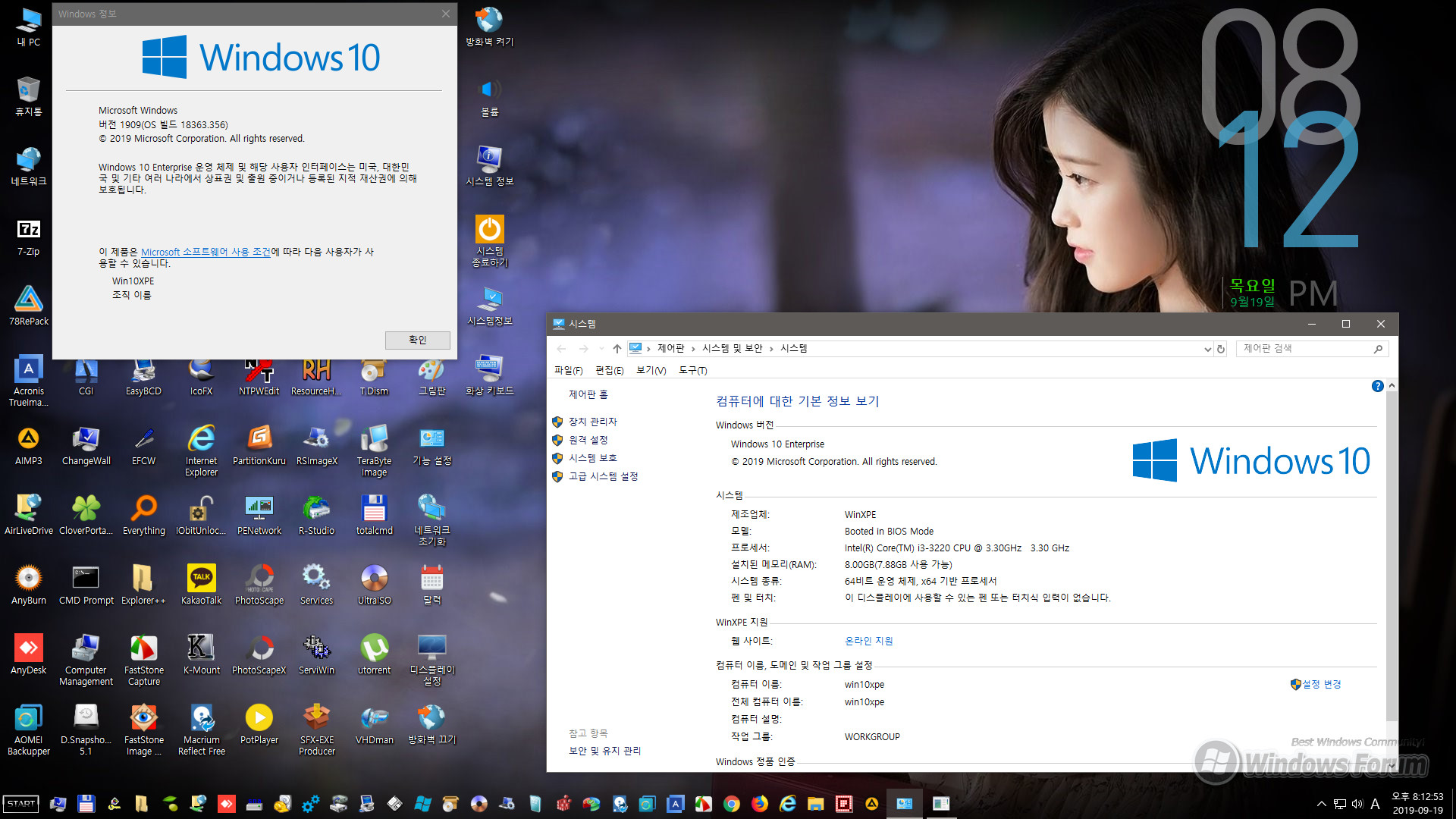Screen dimensions: 1456x819
Task: Open the 온라인 지원 link in the System window
Action: click(868, 641)
